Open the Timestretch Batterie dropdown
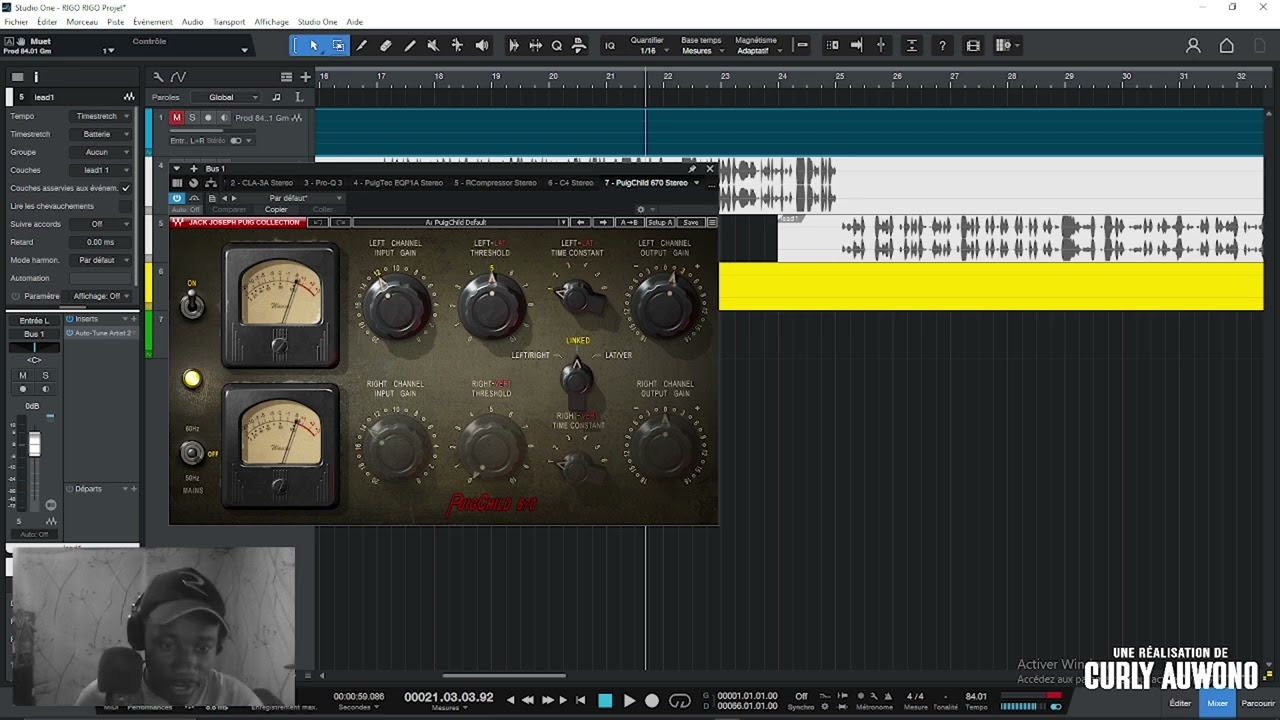This screenshot has height=720, width=1280. coord(102,134)
